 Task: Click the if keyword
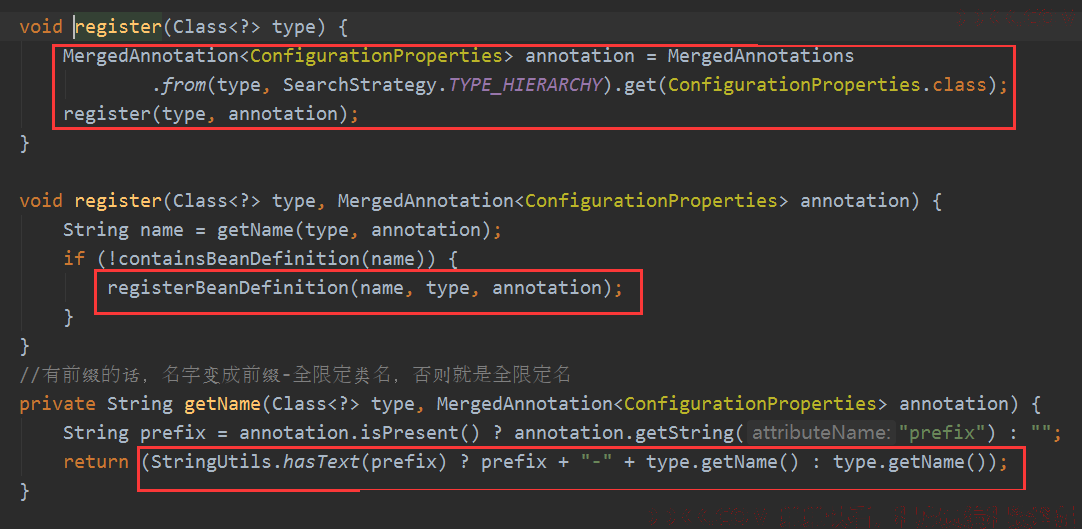(x=74, y=259)
